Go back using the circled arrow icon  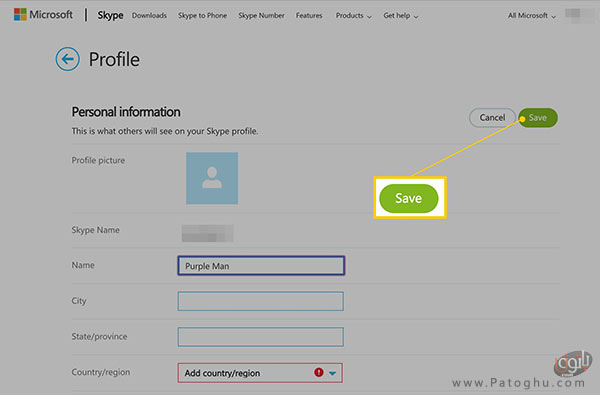[x=67, y=59]
